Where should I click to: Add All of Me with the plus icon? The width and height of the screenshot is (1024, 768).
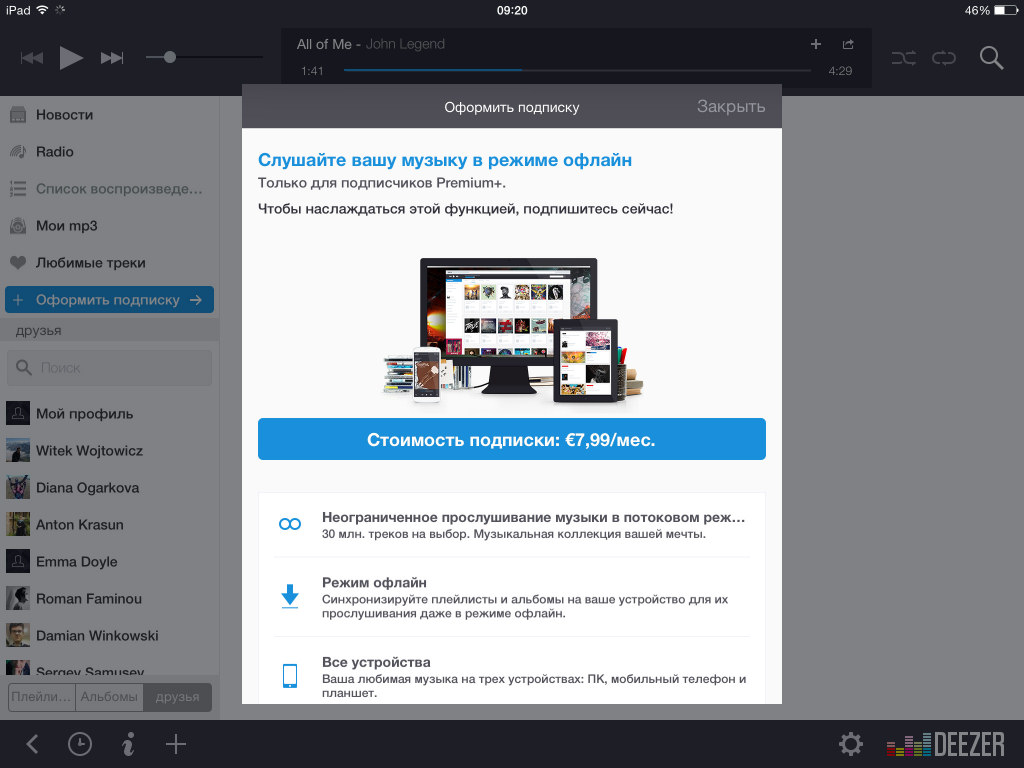tap(815, 44)
